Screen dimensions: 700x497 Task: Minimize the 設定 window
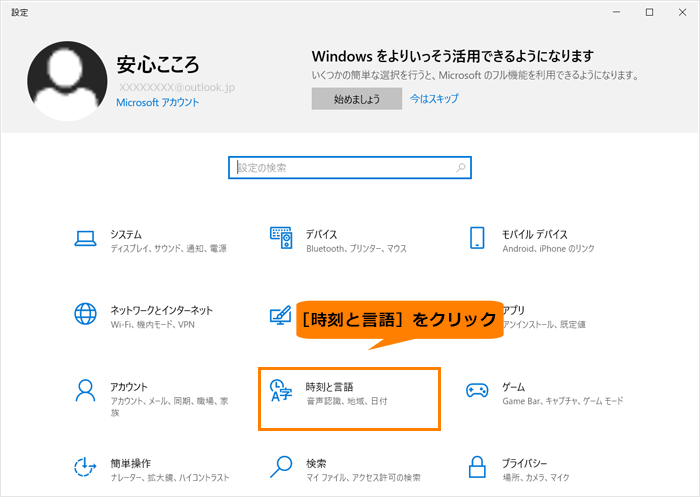click(617, 12)
